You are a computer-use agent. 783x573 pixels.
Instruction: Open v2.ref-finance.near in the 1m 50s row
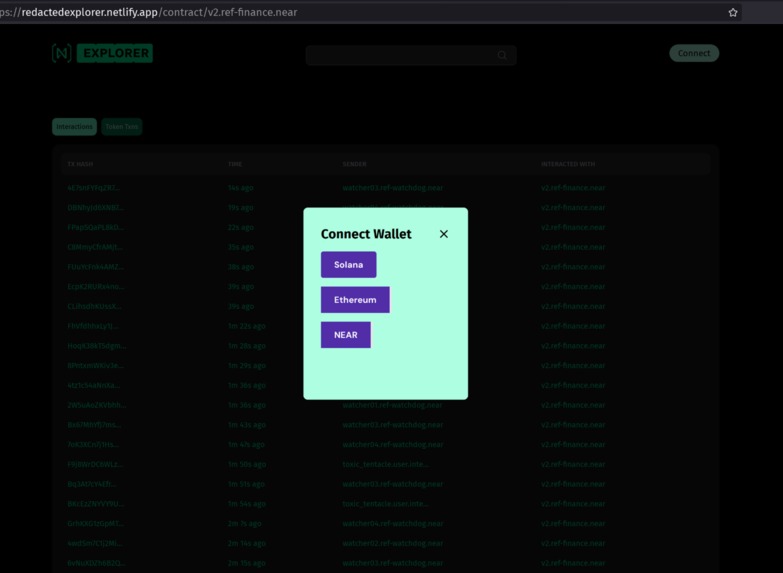click(x=573, y=464)
